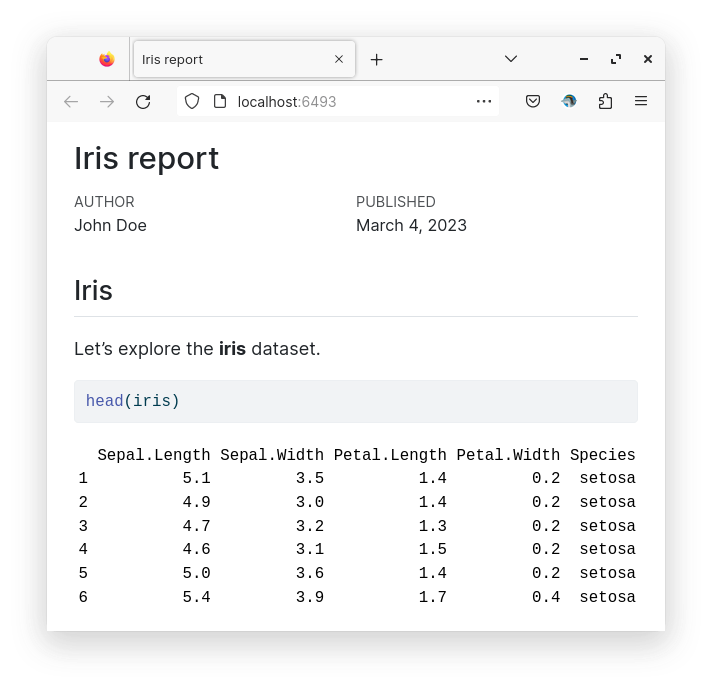This screenshot has height=688, width=712.
Task: Minimize the Firefox window
Action: coord(584,60)
